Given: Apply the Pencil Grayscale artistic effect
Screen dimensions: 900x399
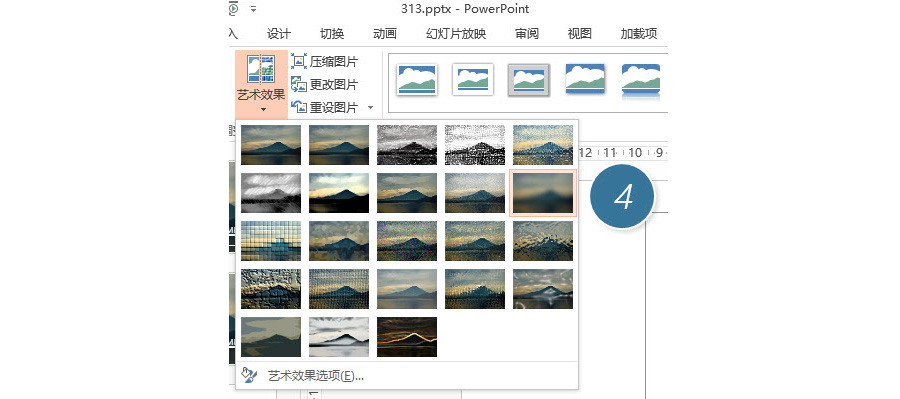Looking at the screenshot, I should [x=407, y=145].
